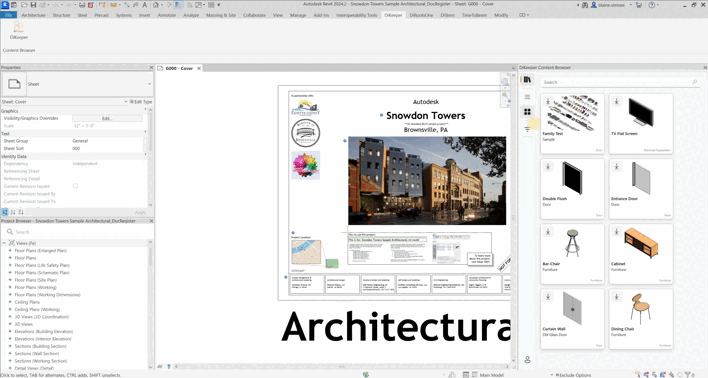The height and width of the screenshot is (378, 708).
Task: Open the Collaborate ribbon tab
Action: 254,15
